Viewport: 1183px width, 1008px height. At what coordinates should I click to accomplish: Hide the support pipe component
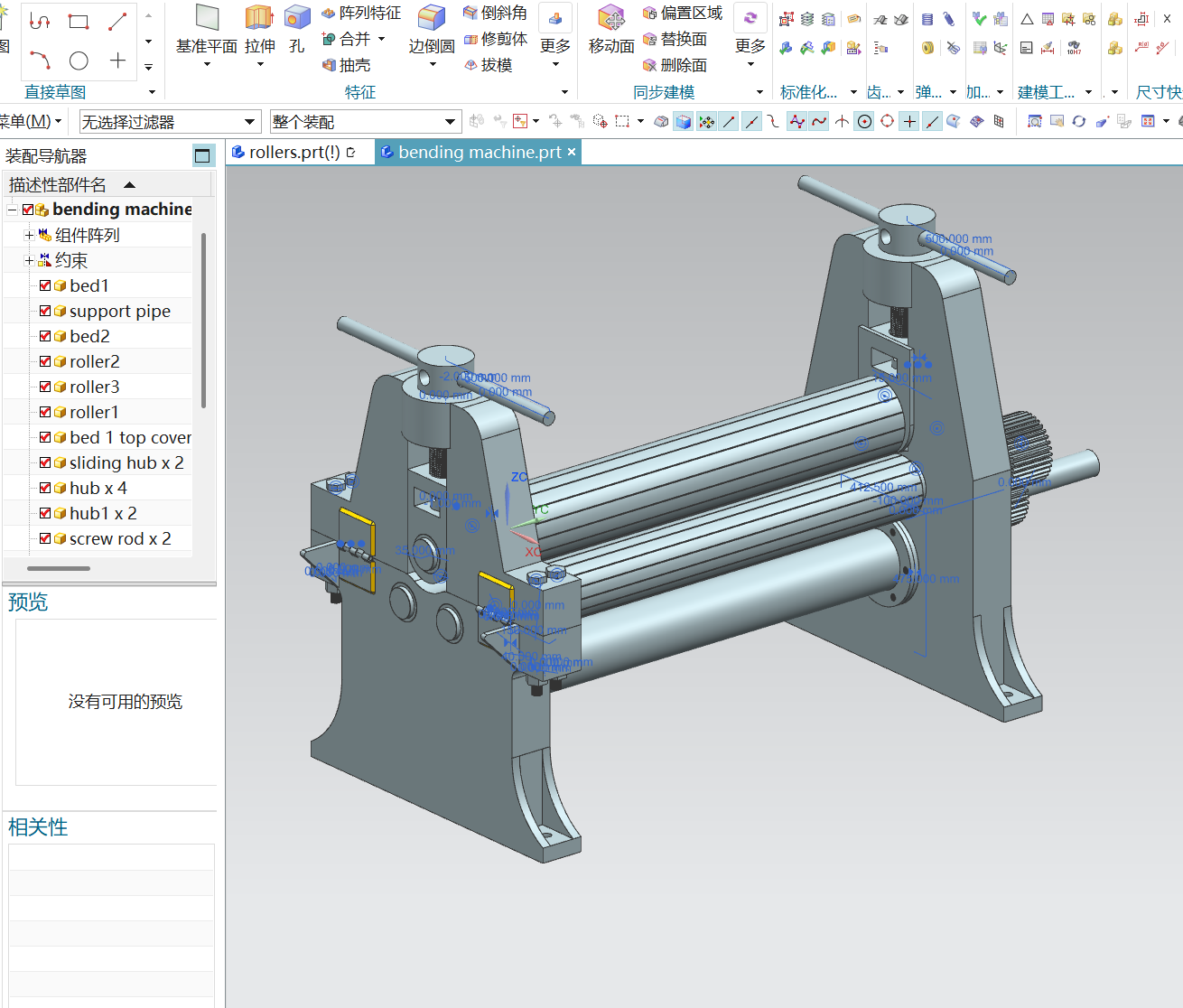pos(45,311)
